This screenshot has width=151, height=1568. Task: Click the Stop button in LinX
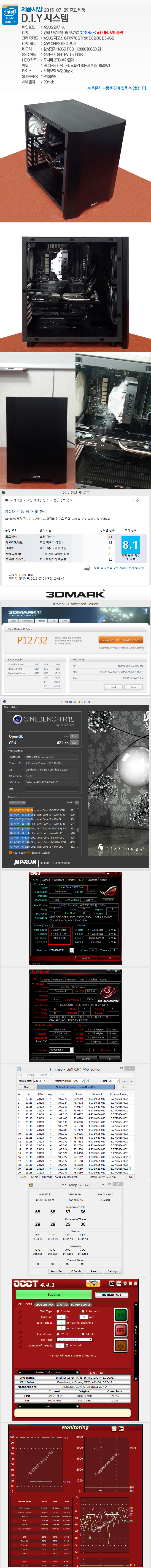pos(125,1087)
